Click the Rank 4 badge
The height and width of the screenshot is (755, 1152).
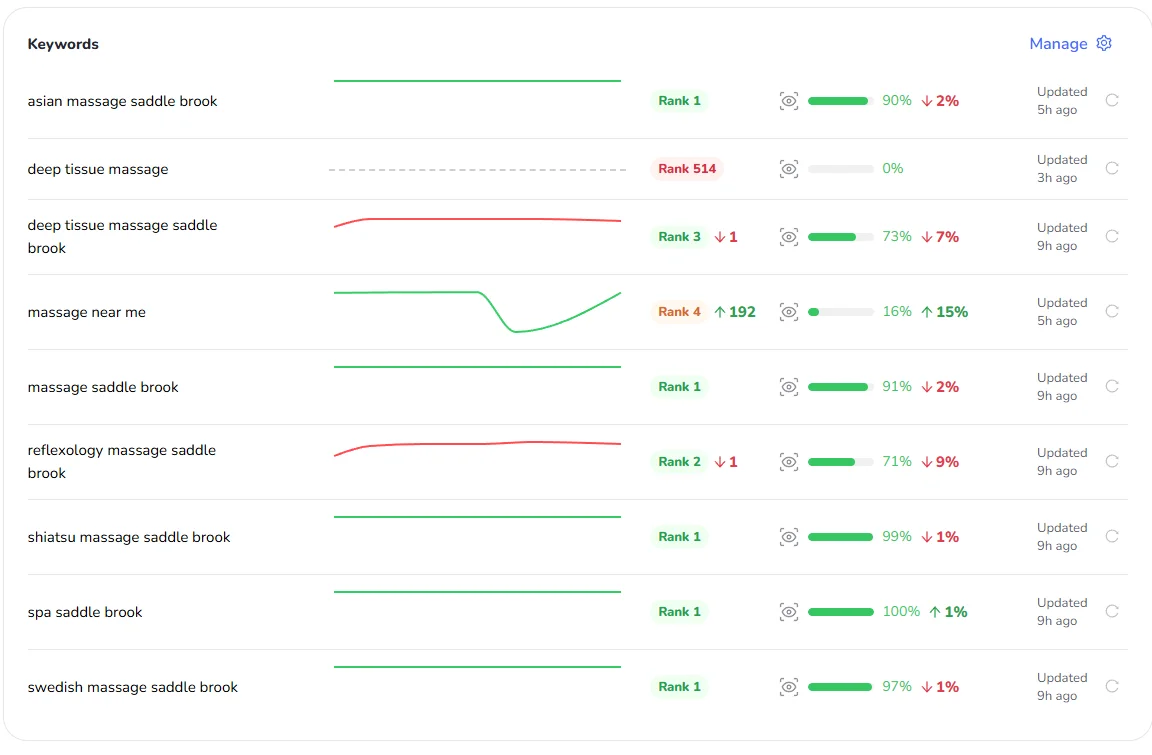click(x=679, y=312)
